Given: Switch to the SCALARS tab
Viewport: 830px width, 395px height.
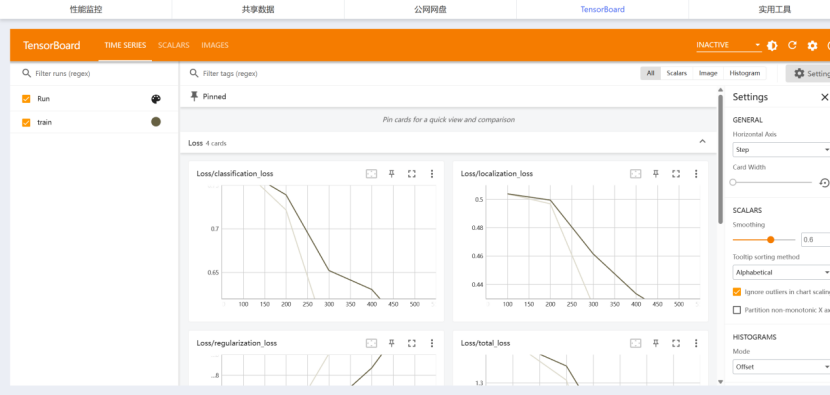Looking at the screenshot, I should (x=174, y=46).
